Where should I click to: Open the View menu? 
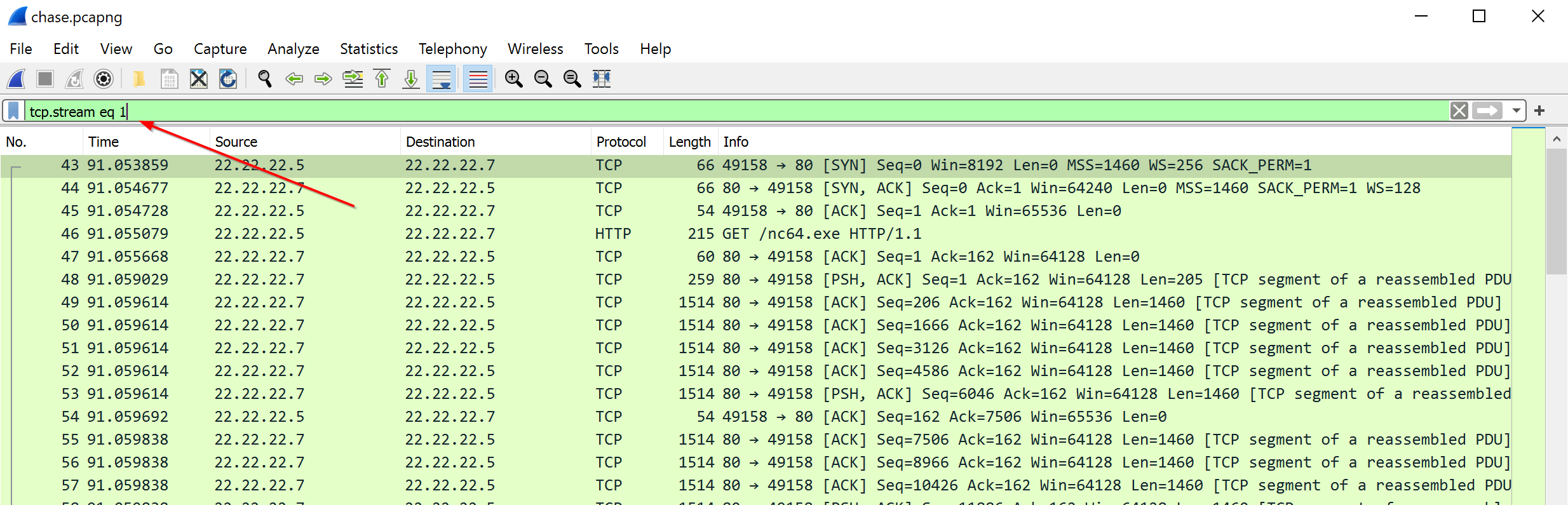(116, 49)
